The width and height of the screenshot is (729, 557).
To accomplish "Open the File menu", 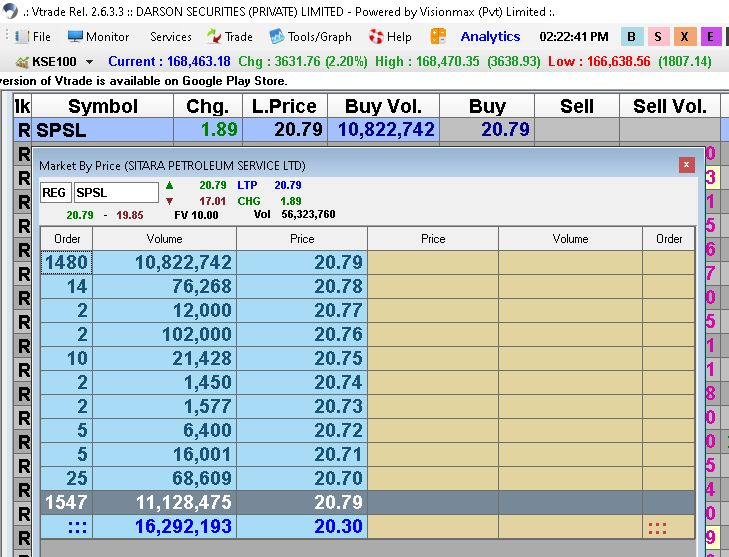I will [x=33, y=36].
